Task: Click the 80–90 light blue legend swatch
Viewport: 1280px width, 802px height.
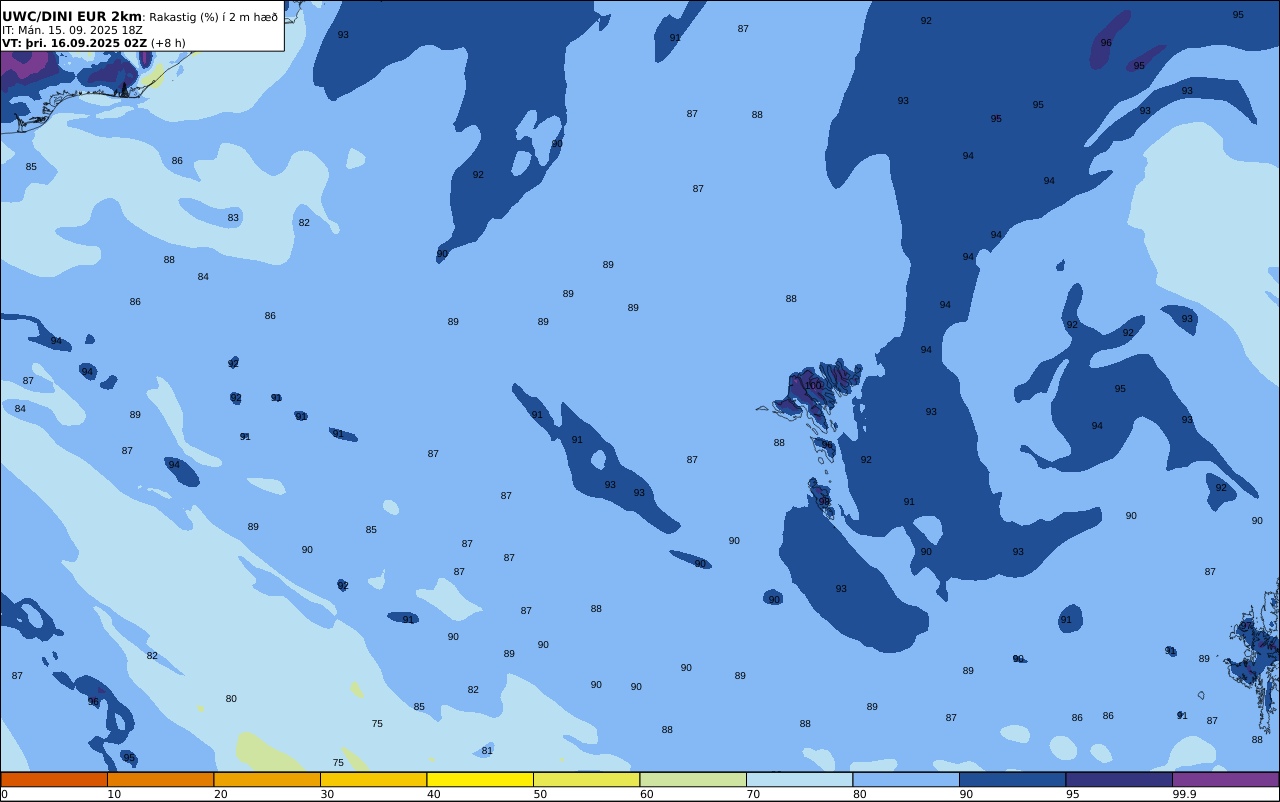Action: (906, 779)
